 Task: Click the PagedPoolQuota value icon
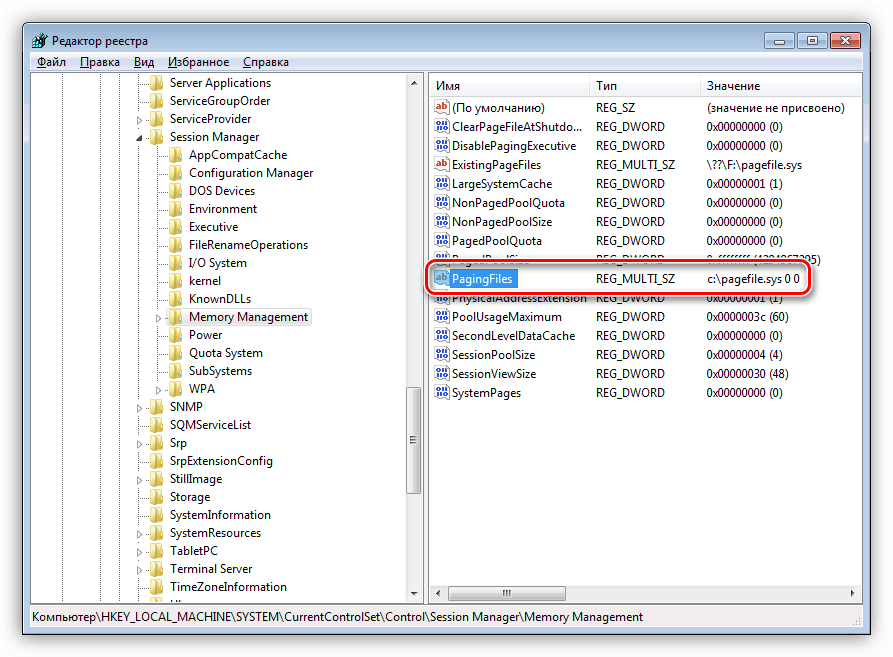tap(441, 240)
